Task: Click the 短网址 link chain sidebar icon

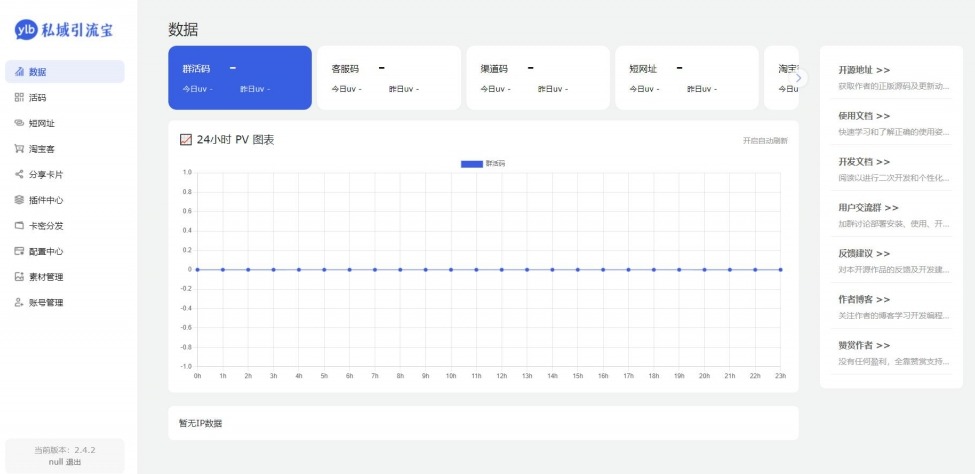Action: pyautogui.click(x=19, y=123)
